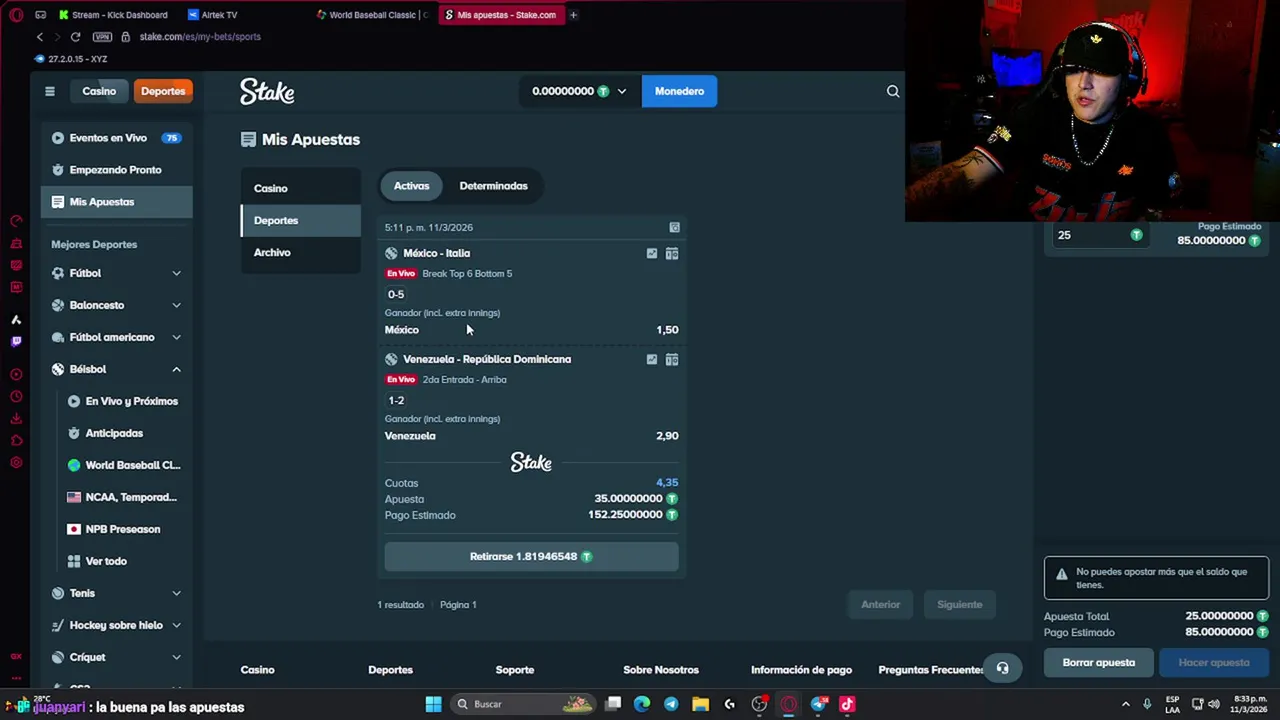Open stats table icon on México - Italia bet

click(672, 254)
